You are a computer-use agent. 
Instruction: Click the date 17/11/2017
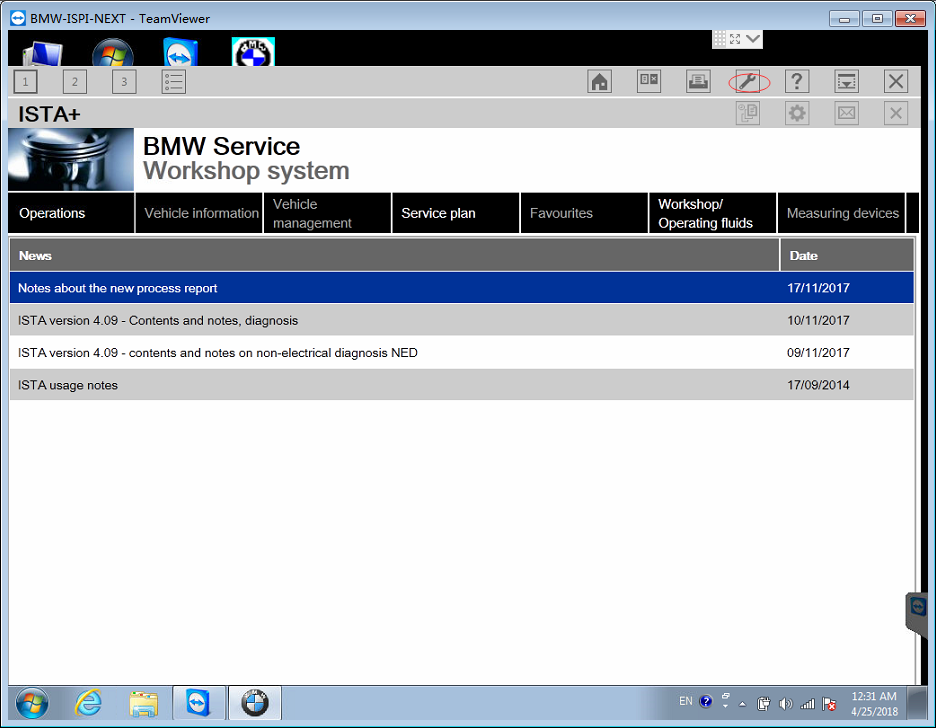(818, 288)
